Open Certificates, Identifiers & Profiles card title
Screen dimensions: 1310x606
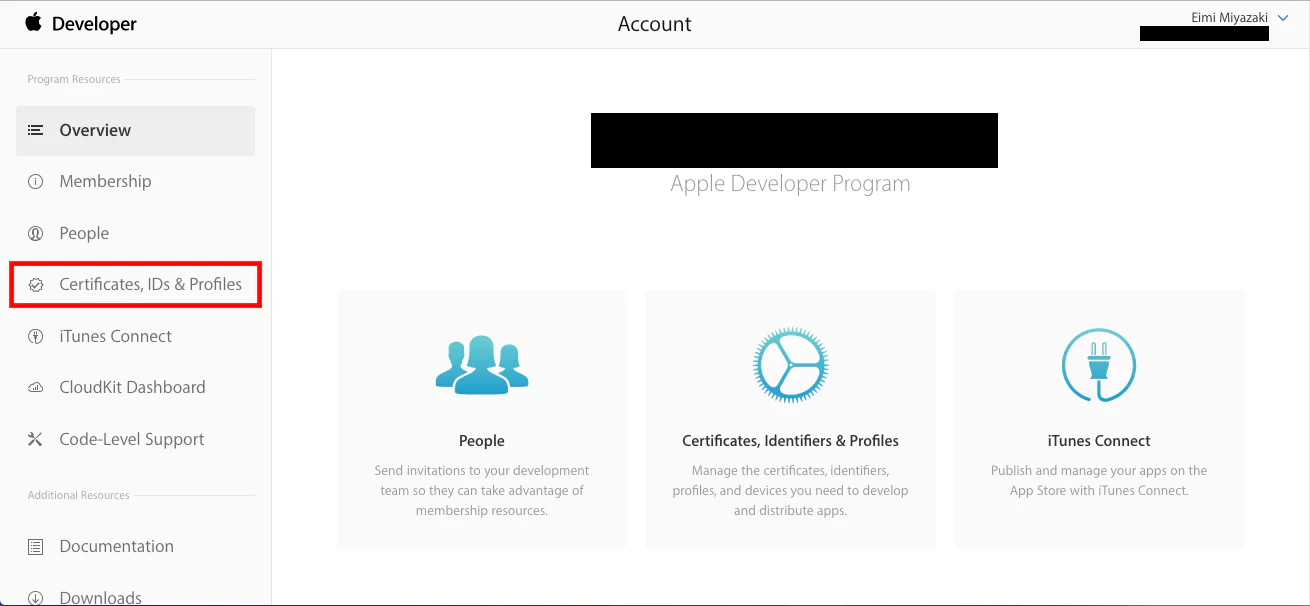point(790,441)
